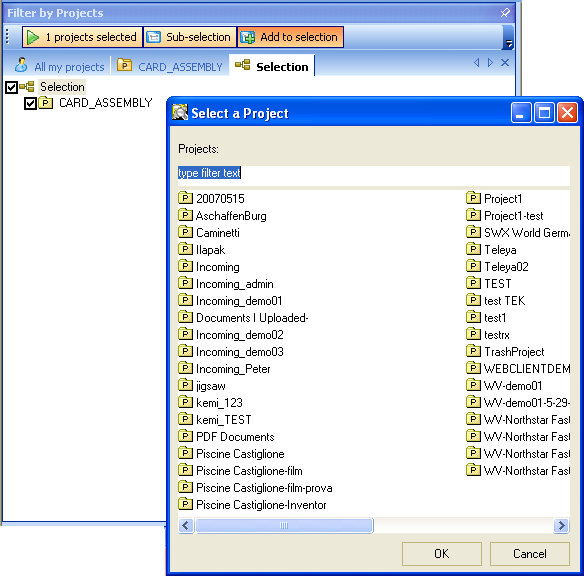Uncheck the Selection root checkbox
This screenshot has height=577, width=584.
(x=11, y=88)
